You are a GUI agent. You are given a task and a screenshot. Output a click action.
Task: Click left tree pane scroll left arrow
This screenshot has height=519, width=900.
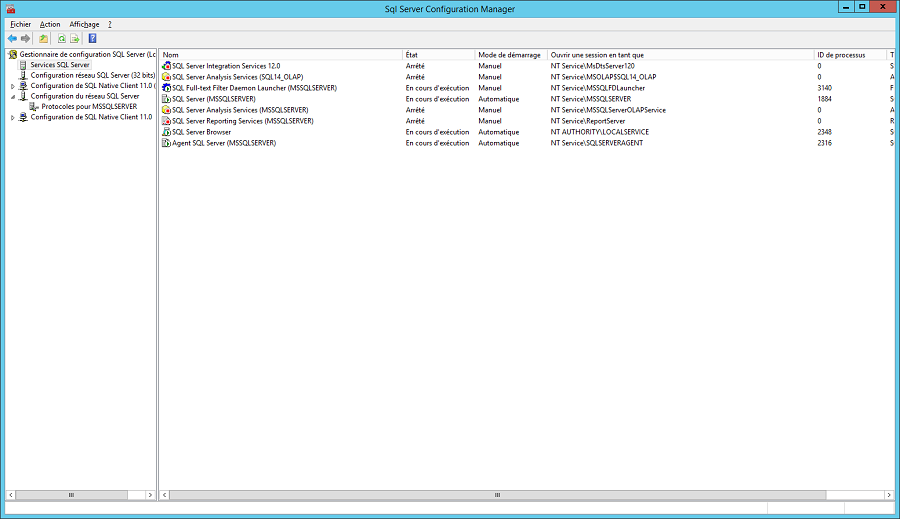(11, 495)
